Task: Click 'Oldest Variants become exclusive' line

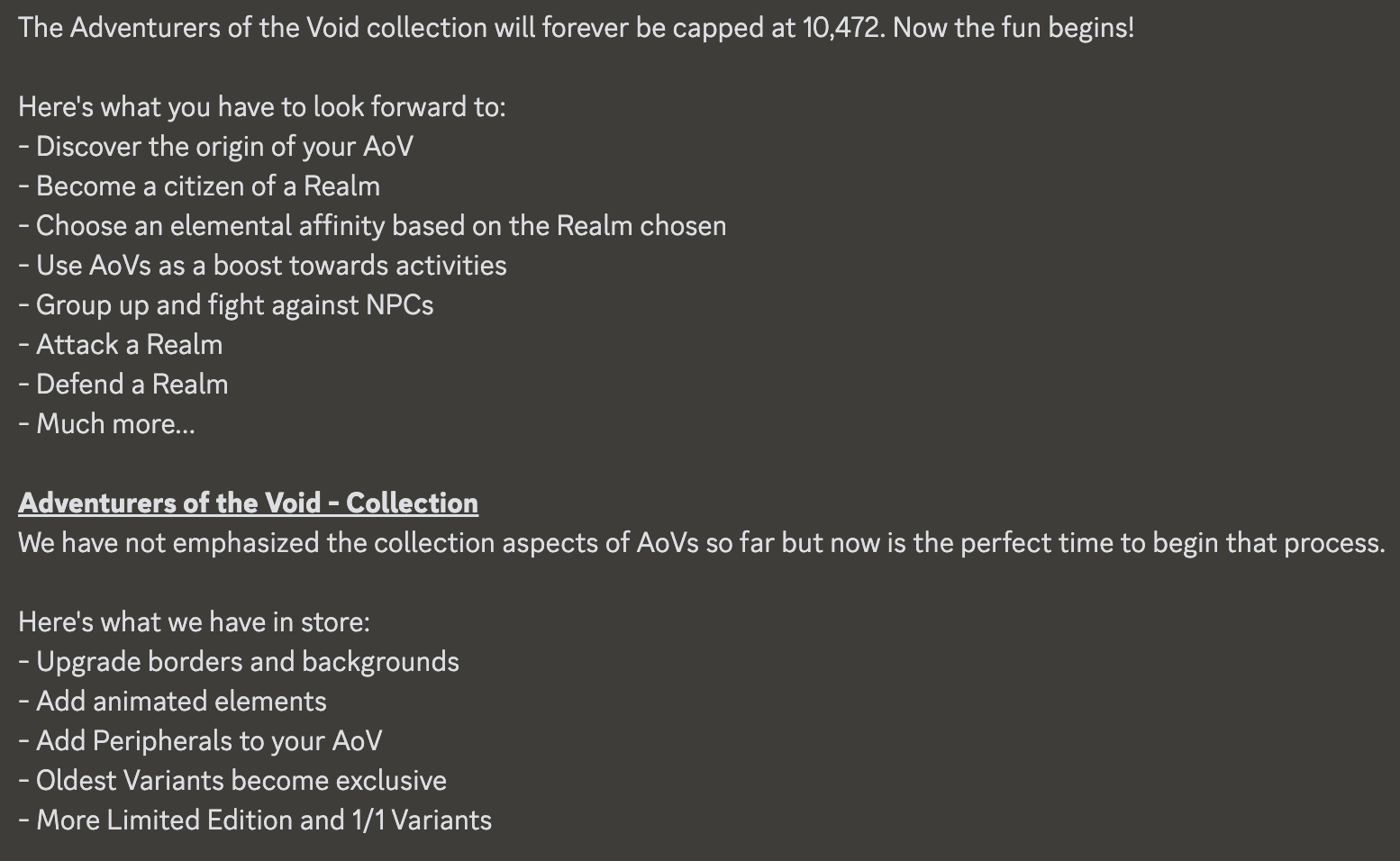Action: (232, 780)
